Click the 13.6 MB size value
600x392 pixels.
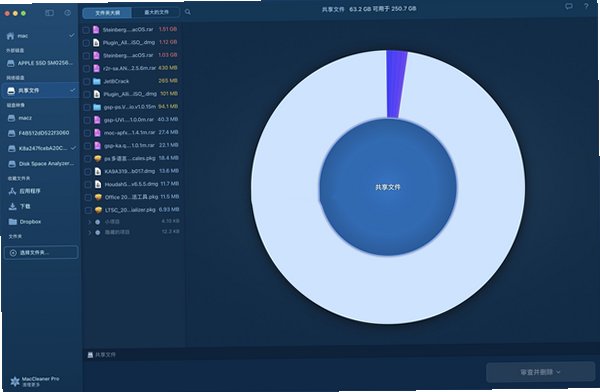coord(169,171)
